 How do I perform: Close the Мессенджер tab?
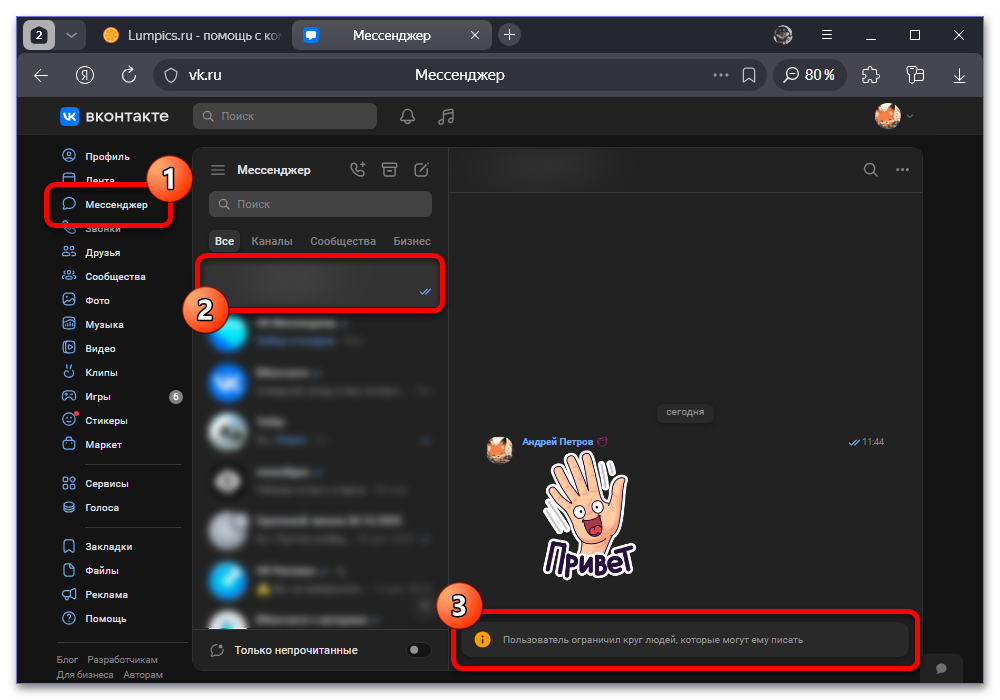[474, 35]
